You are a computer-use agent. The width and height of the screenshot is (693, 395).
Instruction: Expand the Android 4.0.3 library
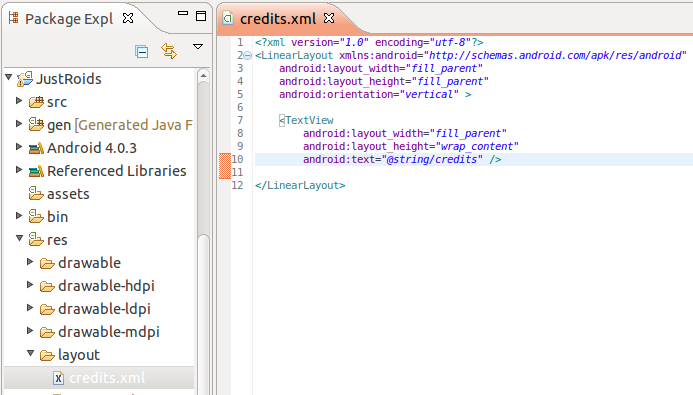click(19, 146)
